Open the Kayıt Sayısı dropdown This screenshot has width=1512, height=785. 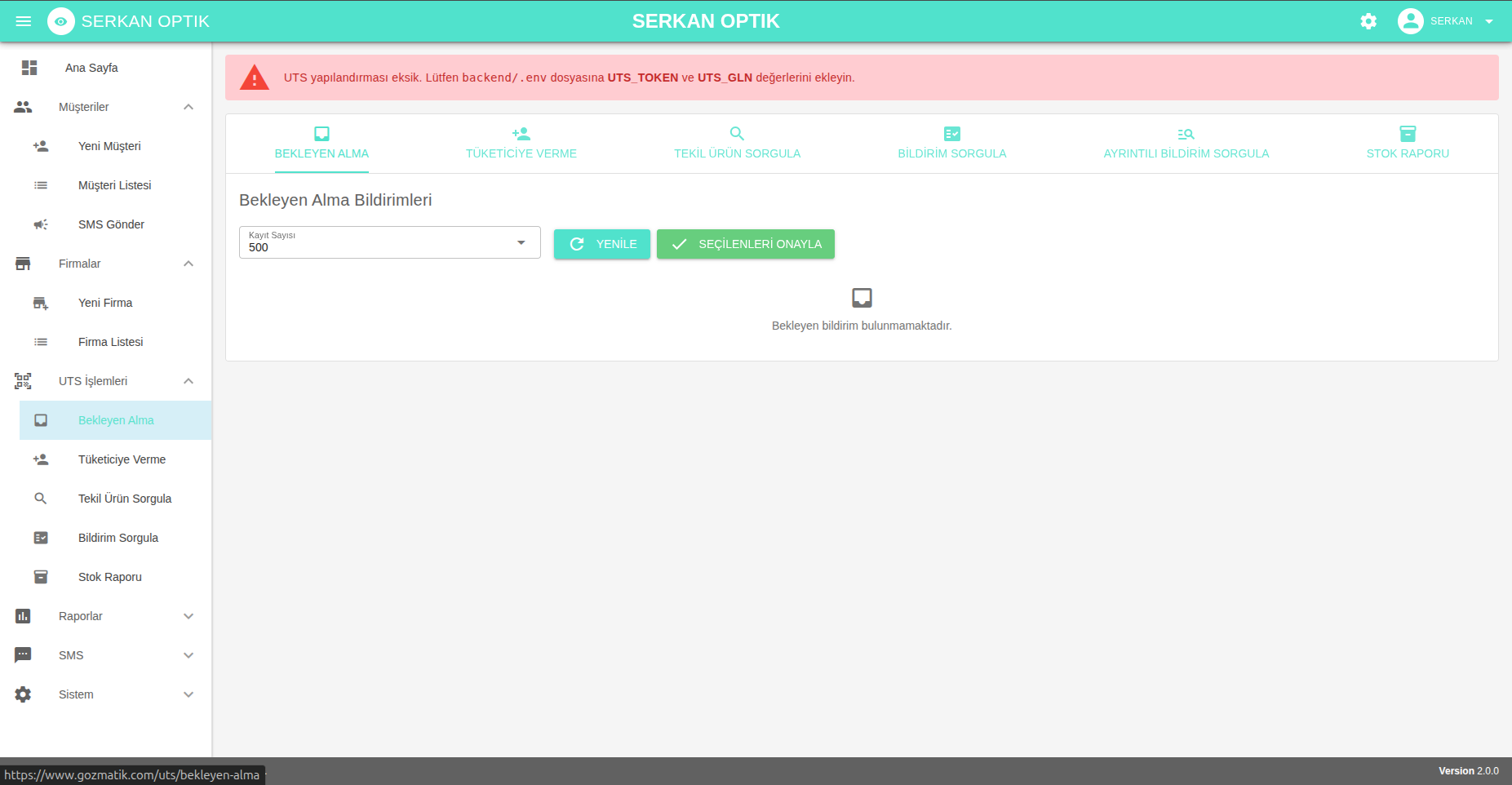tap(390, 242)
